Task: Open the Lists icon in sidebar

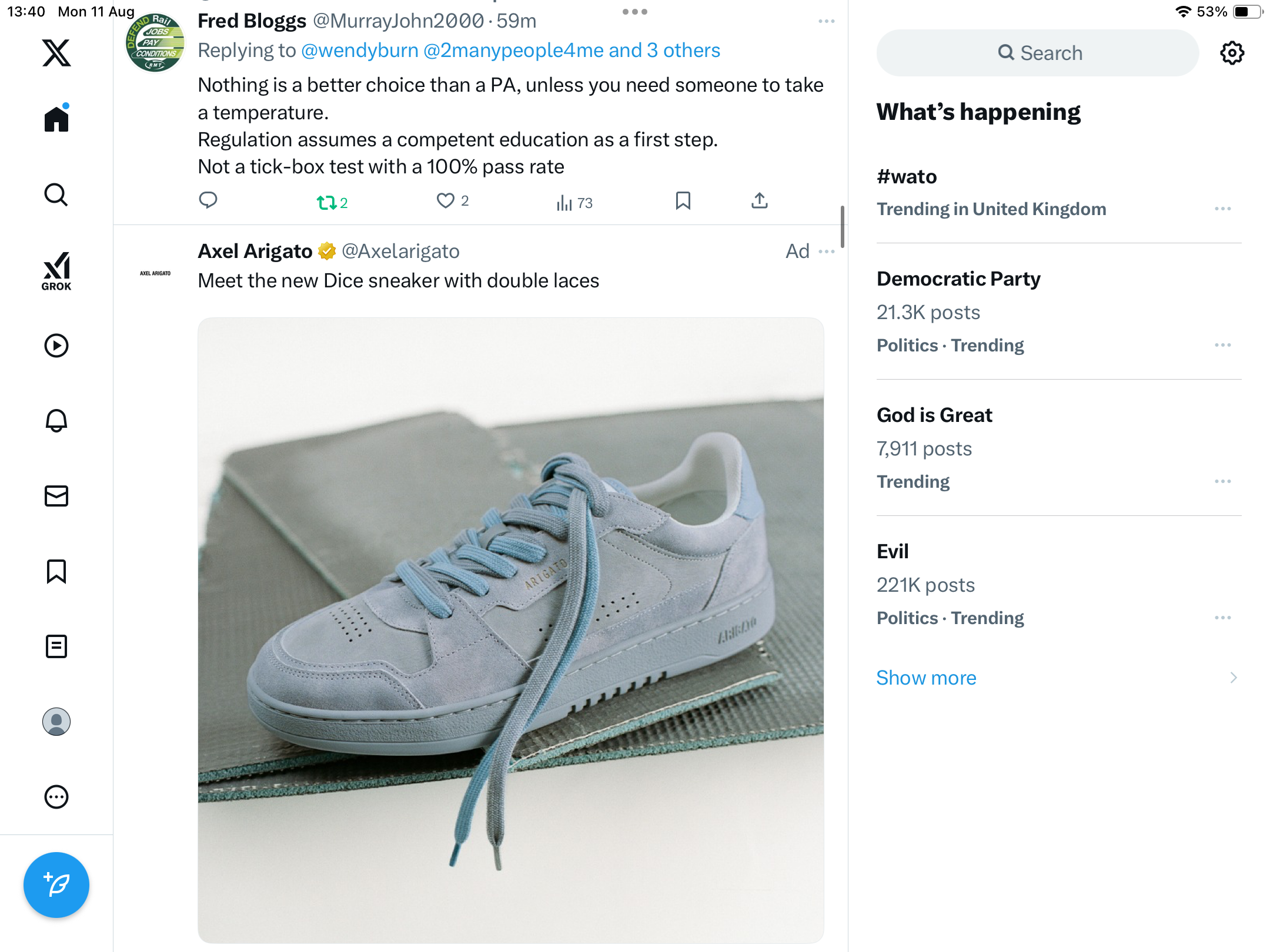Action: [x=56, y=646]
